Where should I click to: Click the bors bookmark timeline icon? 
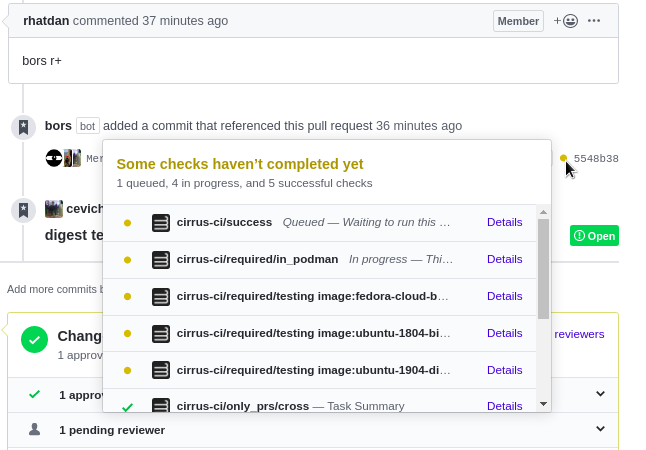[23, 127]
